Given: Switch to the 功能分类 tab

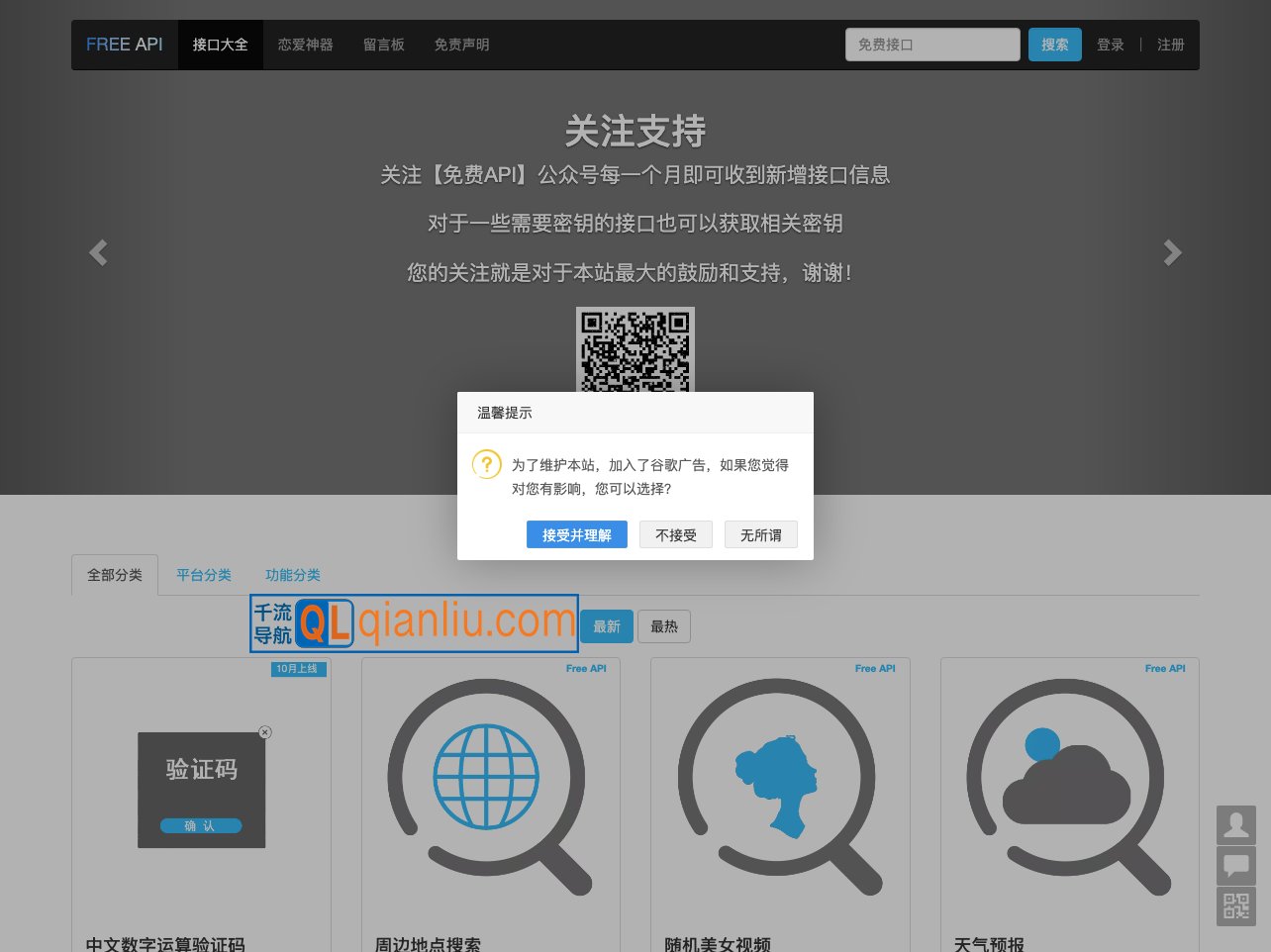Looking at the screenshot, I should click(293, 575).
